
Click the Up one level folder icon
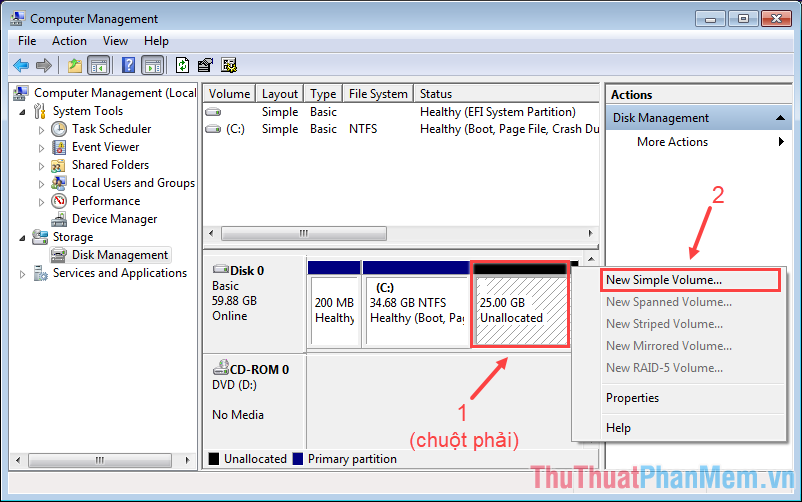(75, 66)
